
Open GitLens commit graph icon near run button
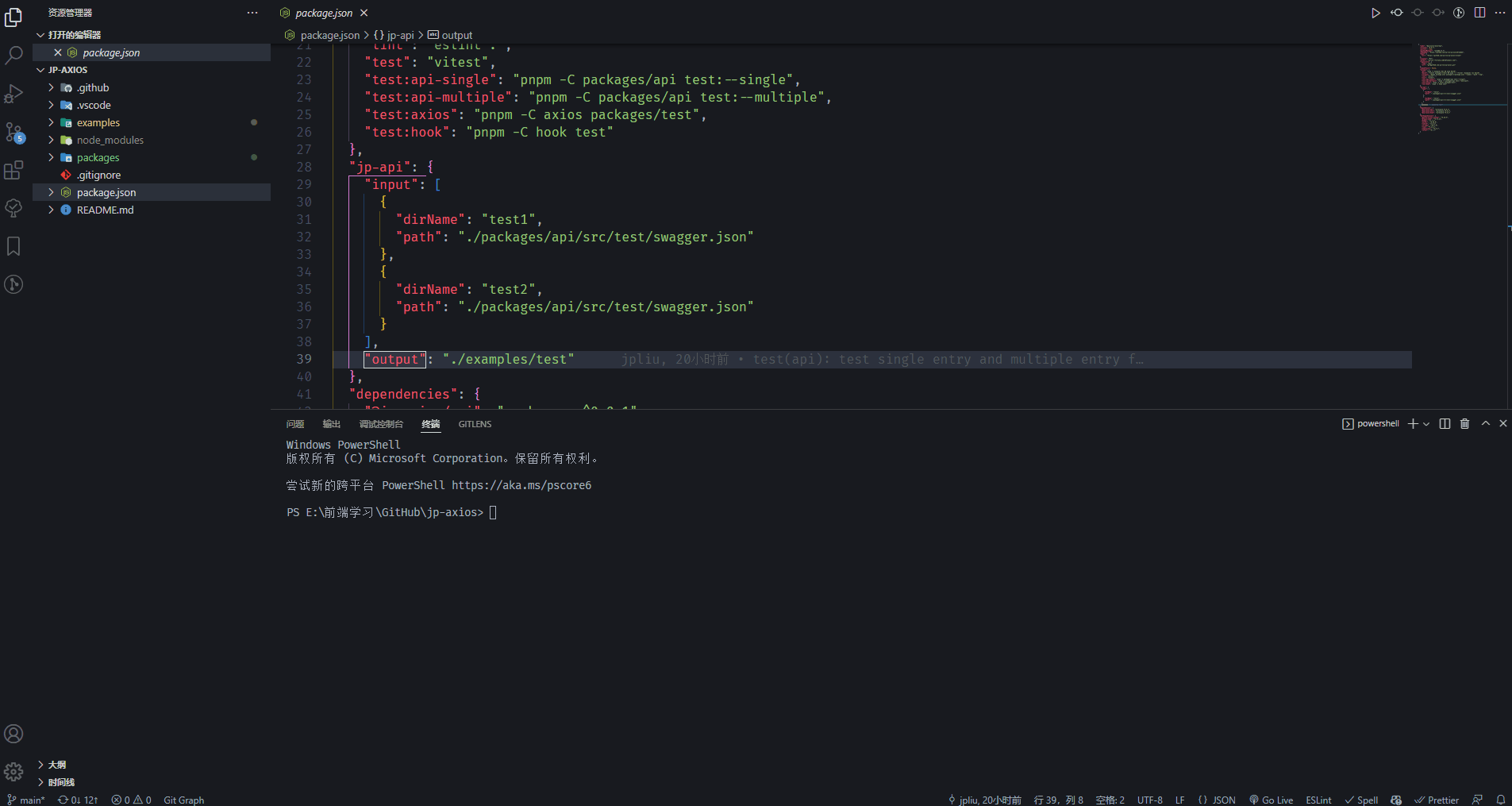tap(1458, 13)
